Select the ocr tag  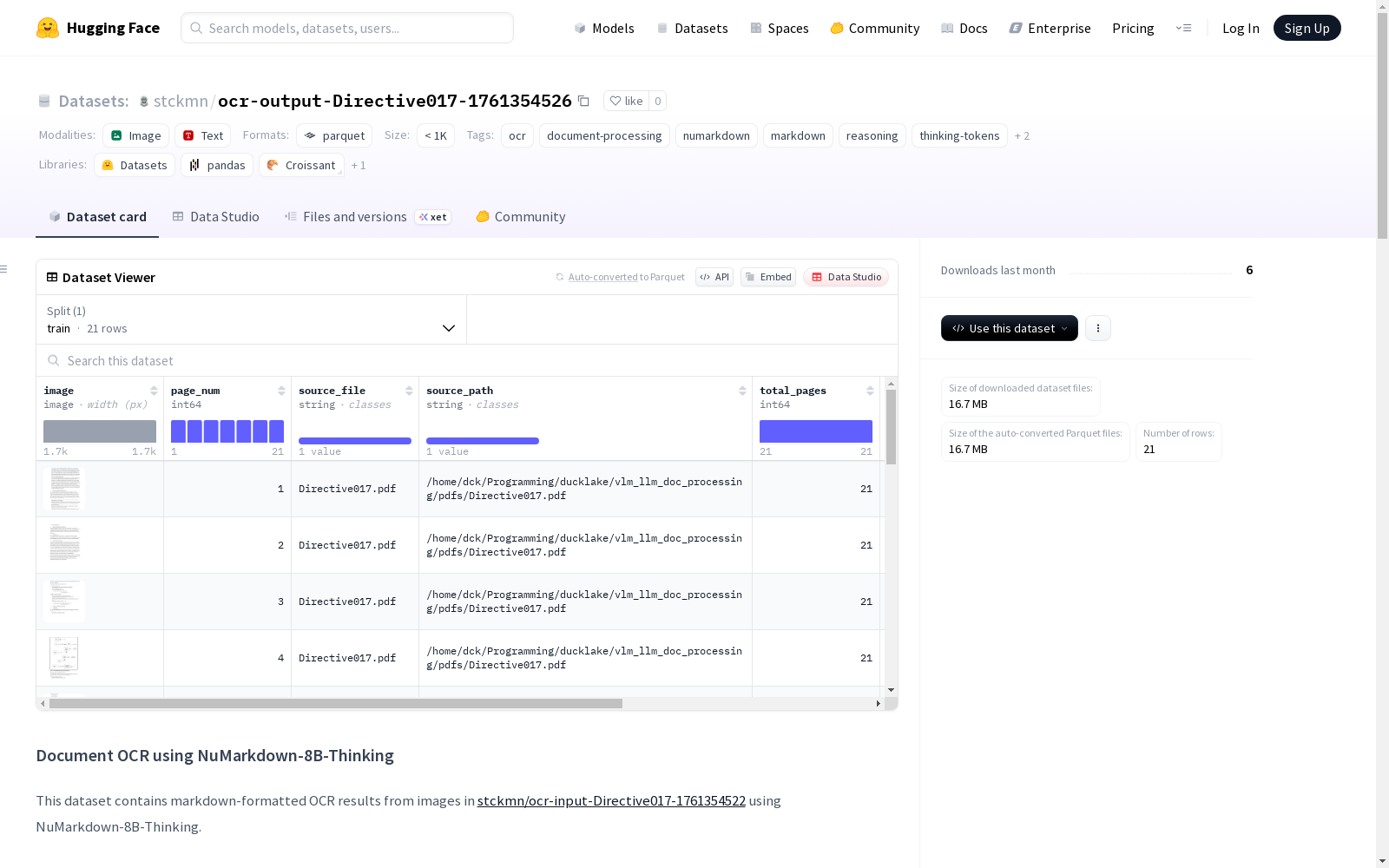coord(517,135)
